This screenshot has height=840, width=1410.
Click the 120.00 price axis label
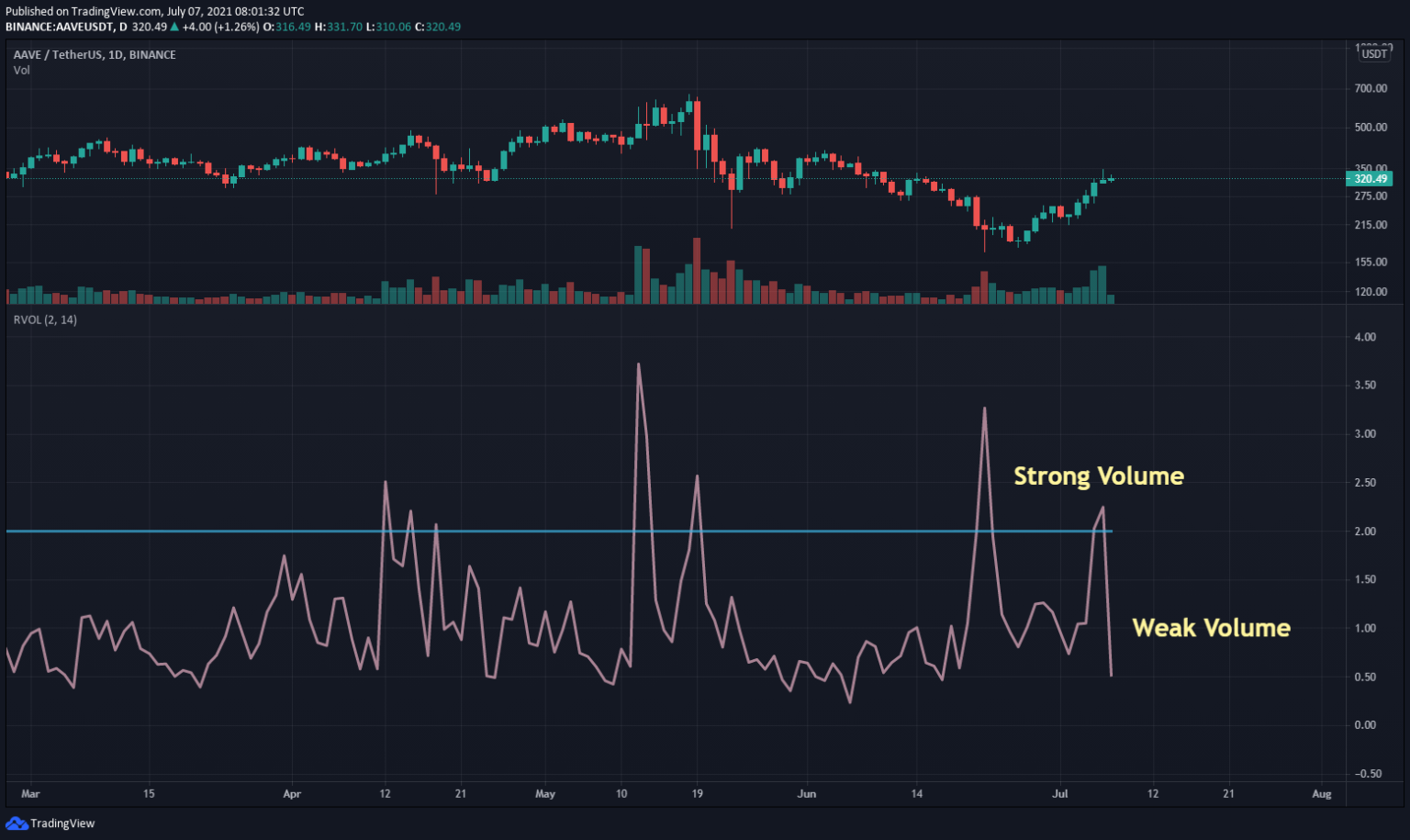pos(1371,292)
